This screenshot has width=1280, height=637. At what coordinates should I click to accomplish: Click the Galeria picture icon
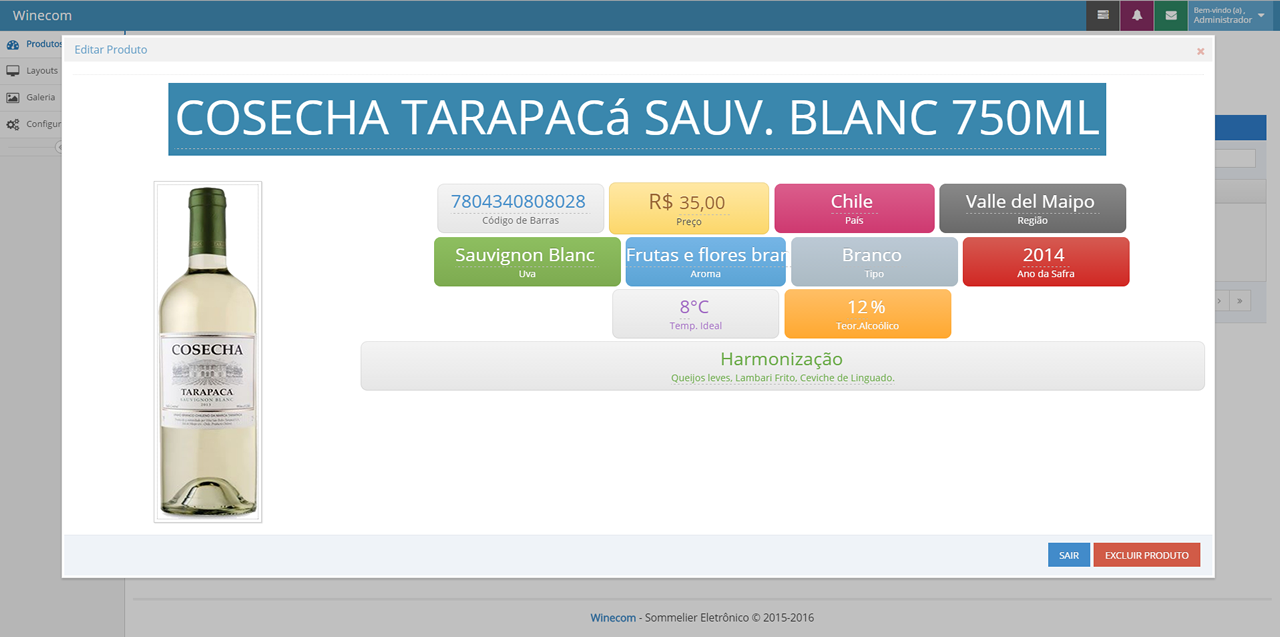(x=13, y=98)
